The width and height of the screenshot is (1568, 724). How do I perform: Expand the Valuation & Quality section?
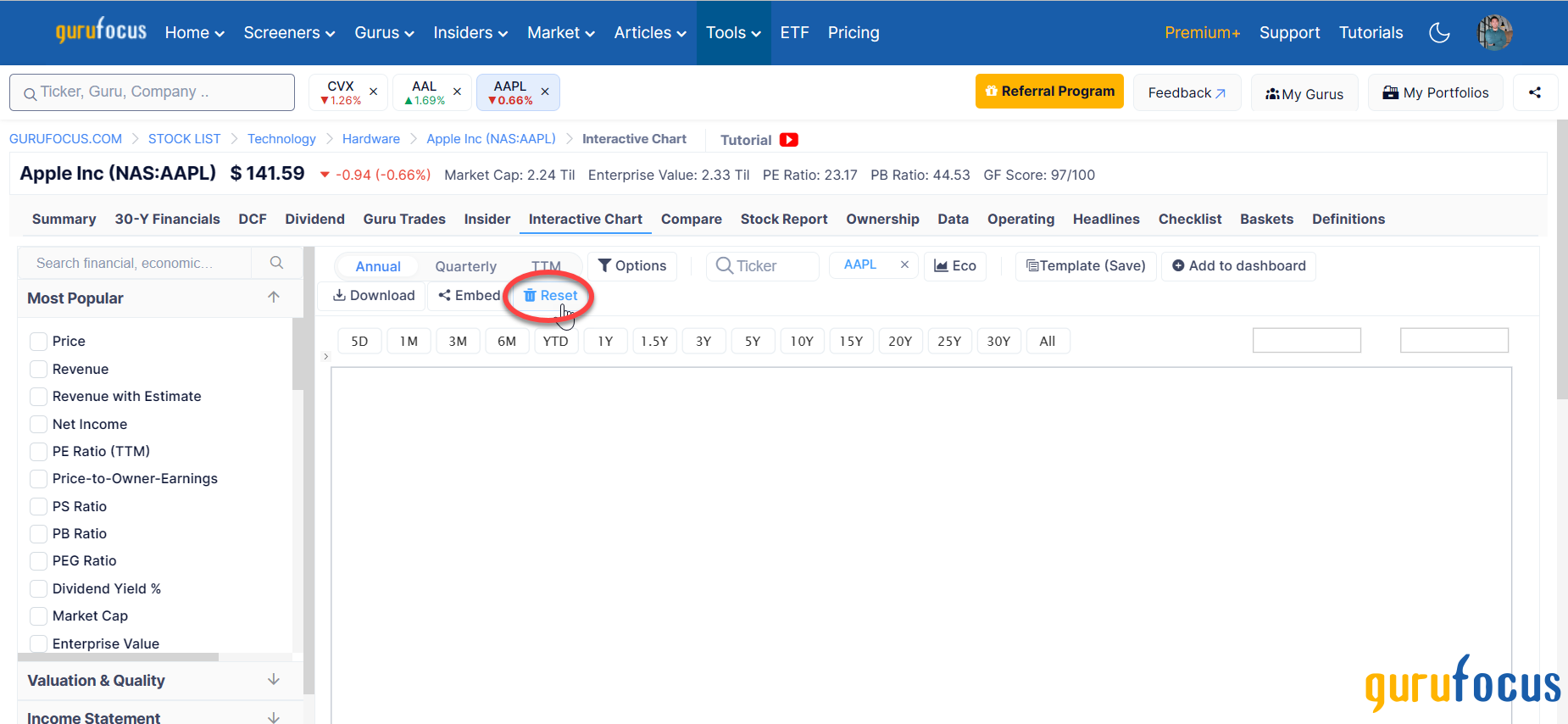click(273, 680)
